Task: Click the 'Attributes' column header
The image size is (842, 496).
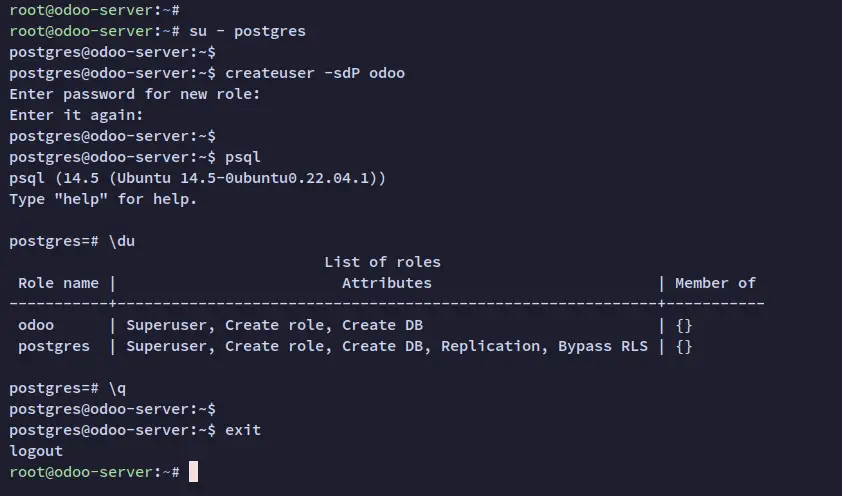Action: 387,283
